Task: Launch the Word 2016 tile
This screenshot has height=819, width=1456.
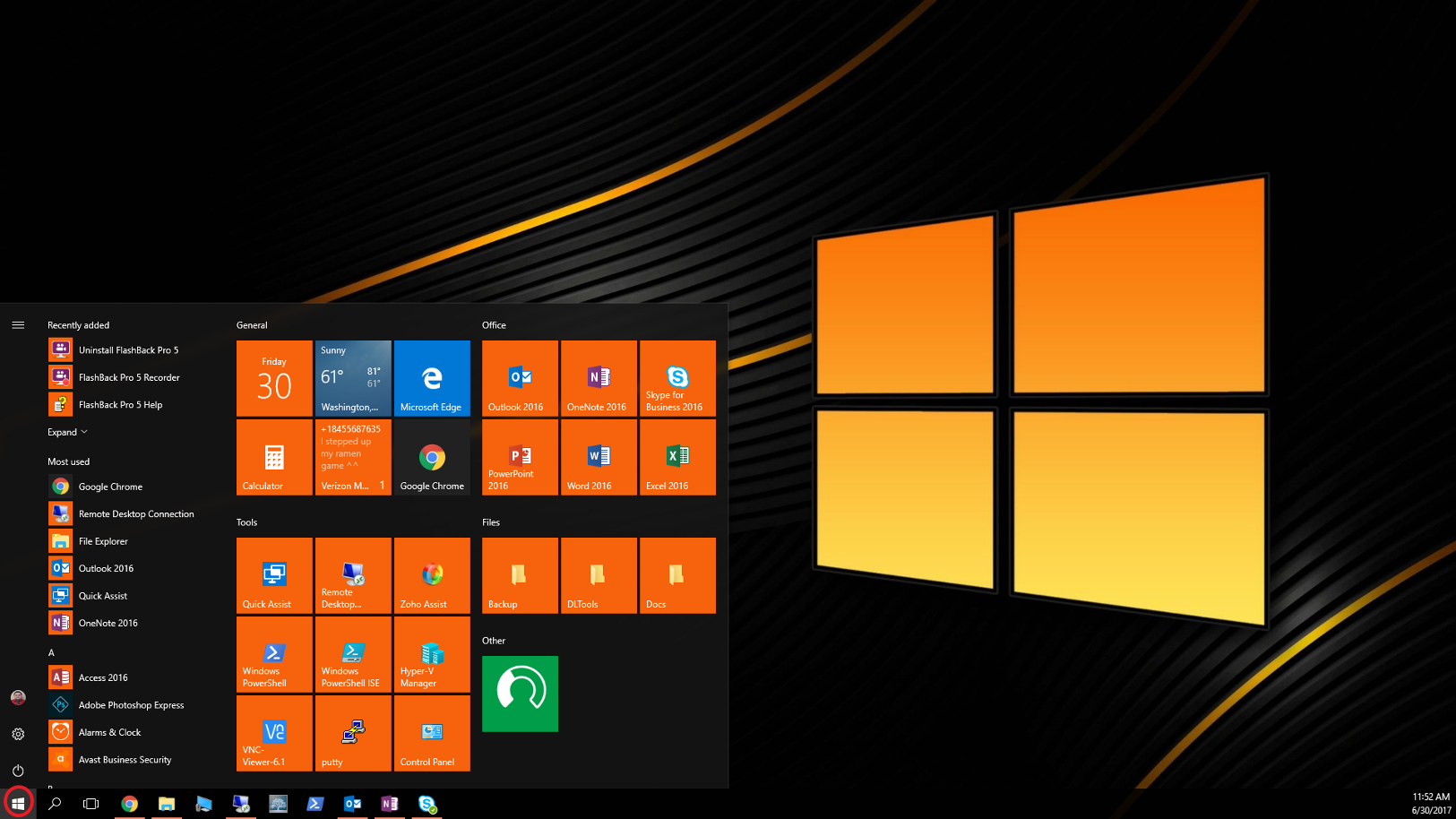Action: (x=599, y=457)
